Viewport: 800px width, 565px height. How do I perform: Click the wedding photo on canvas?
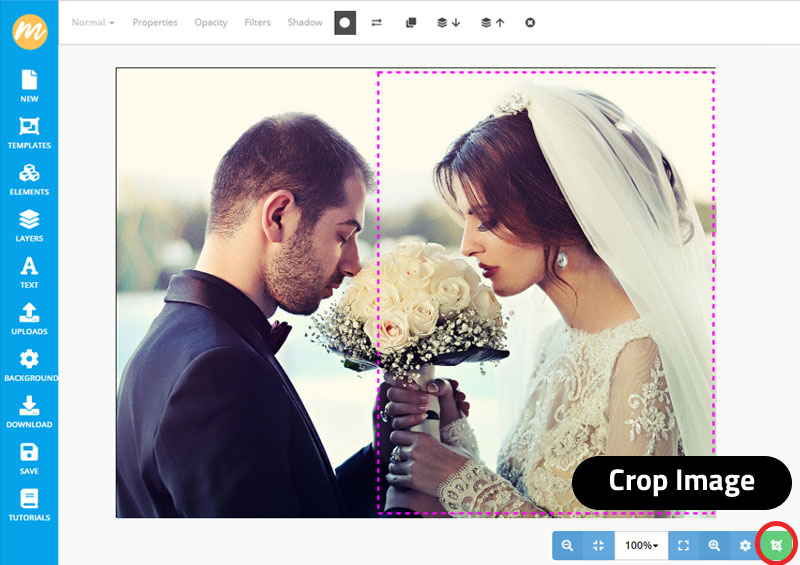[415, 292]
